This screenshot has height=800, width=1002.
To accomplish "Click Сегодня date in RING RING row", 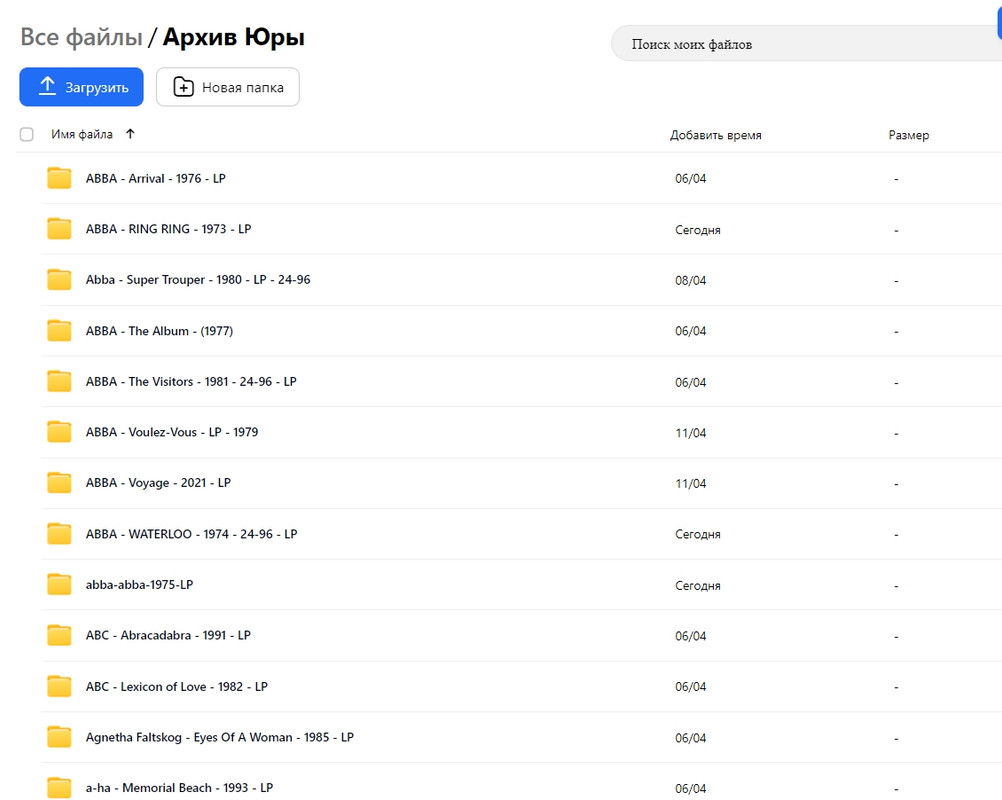I will pyautogui.click(x=698, y=230).
